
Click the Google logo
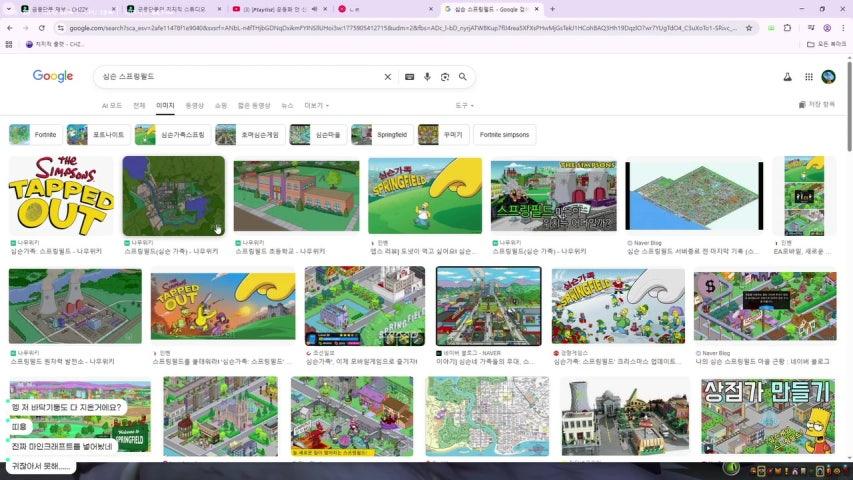52,76
